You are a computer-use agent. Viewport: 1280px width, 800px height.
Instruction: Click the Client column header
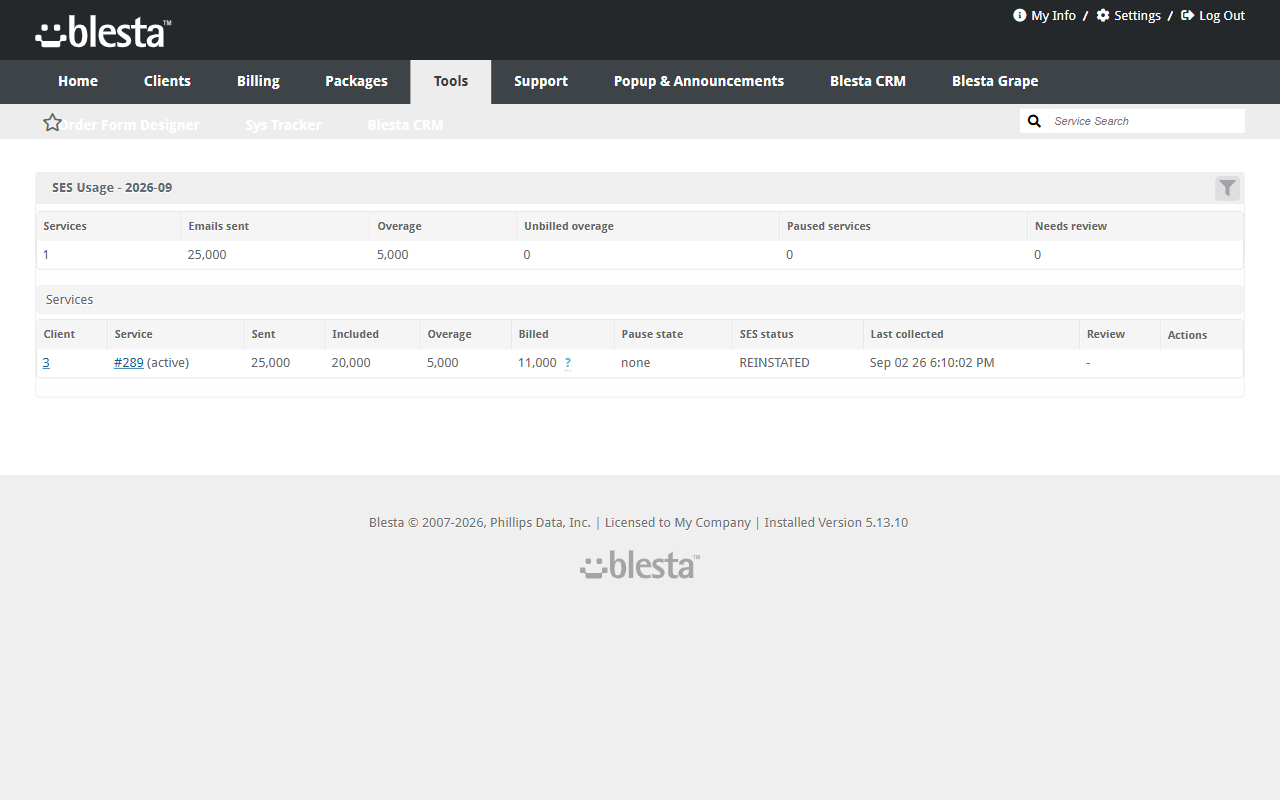click(x=59, y=334)
